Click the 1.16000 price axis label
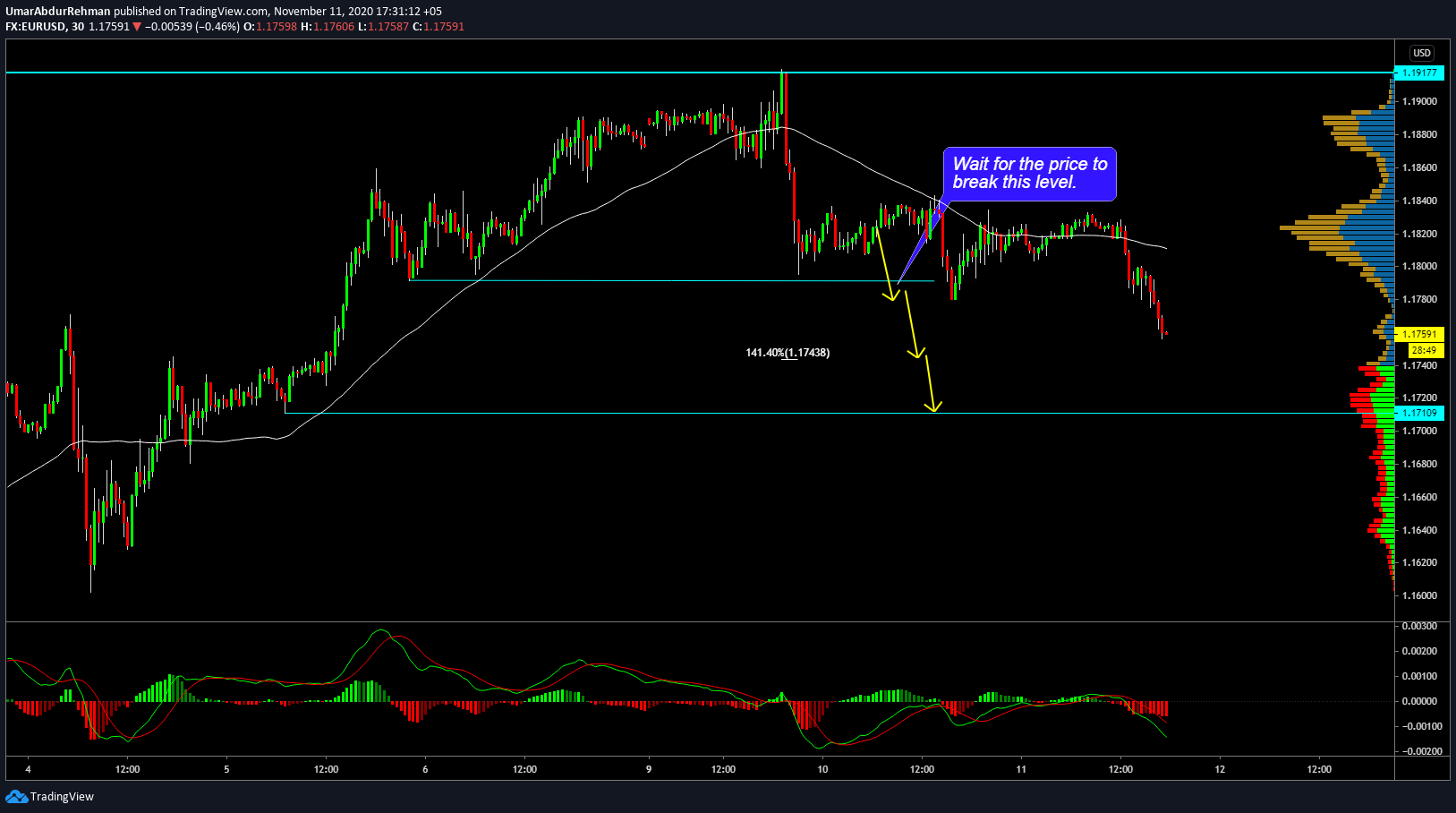1456x813 pixels. 1419,595
